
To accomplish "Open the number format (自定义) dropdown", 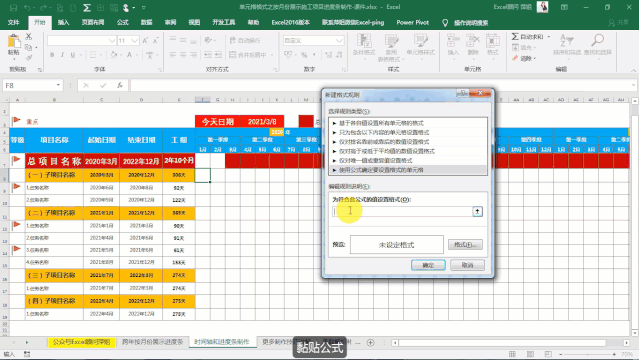I will (339, 40).
